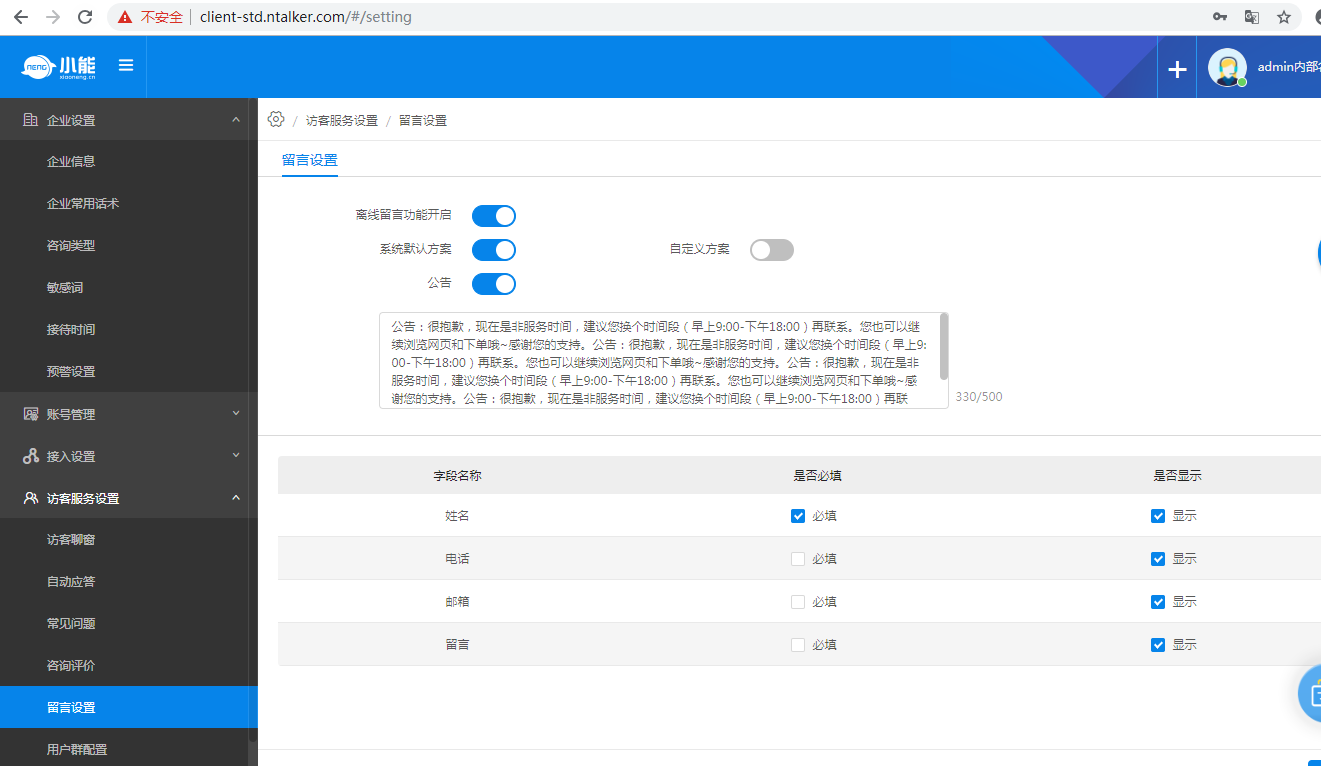The image size is (1321, 766).
Task: Click the Xiaoneng logo
Action: click(x=59, y=67)
